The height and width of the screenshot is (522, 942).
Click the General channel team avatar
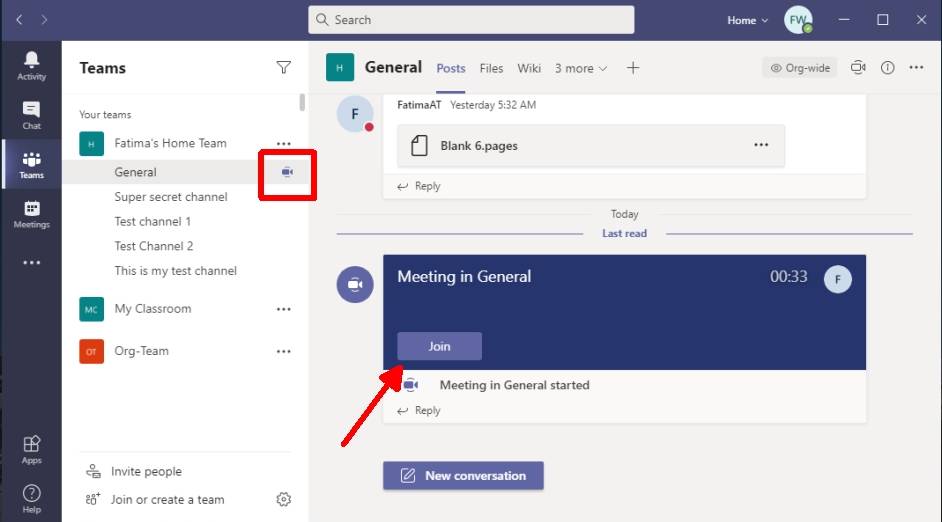coord(340,67)
